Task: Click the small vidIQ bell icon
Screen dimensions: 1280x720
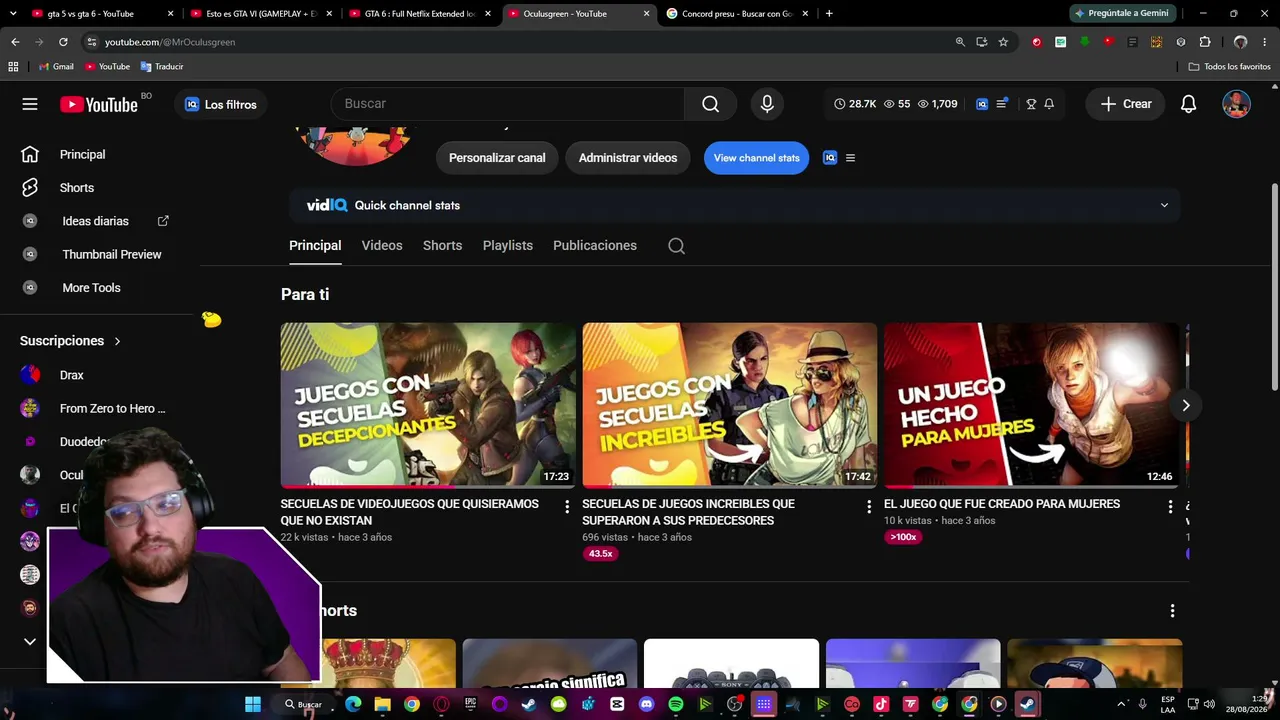Action: (x=1049, y=104)
